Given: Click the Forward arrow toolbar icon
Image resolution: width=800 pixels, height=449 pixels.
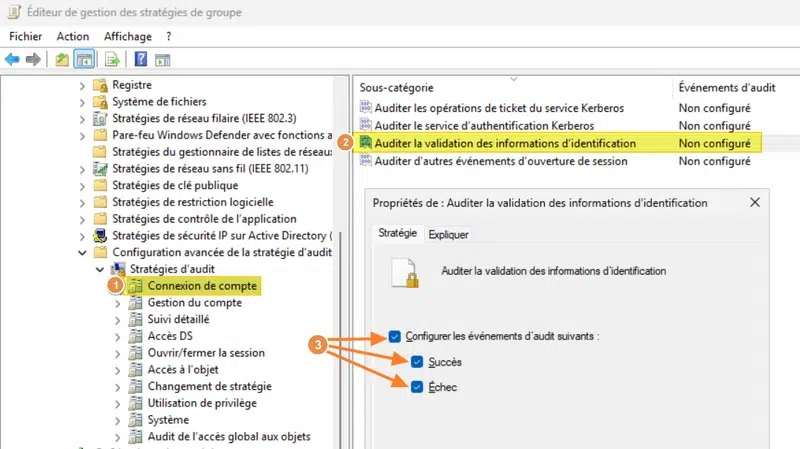Looking at the screenshot, I should click(33, 60).
